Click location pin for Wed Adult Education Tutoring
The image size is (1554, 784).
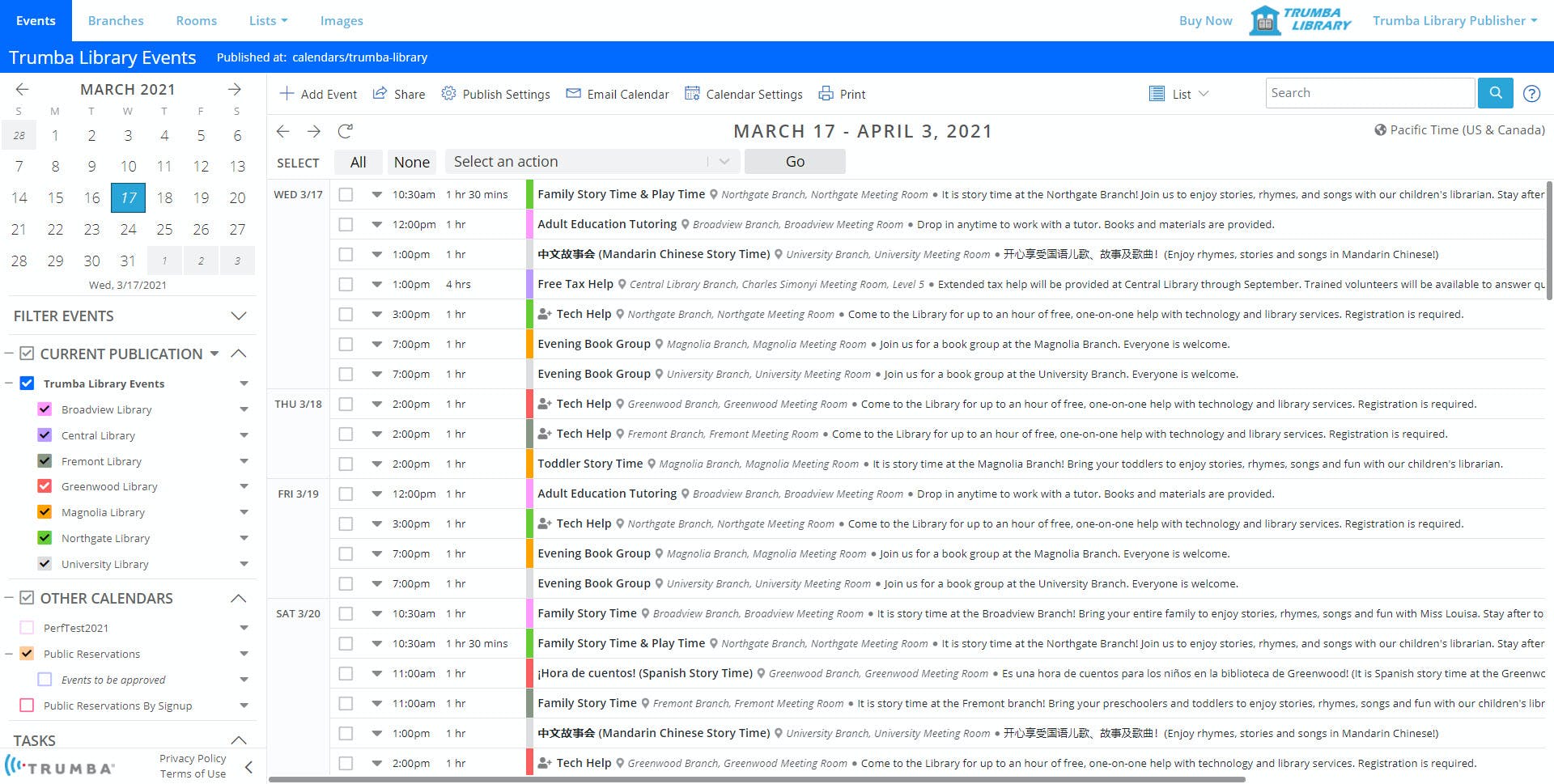685,225
